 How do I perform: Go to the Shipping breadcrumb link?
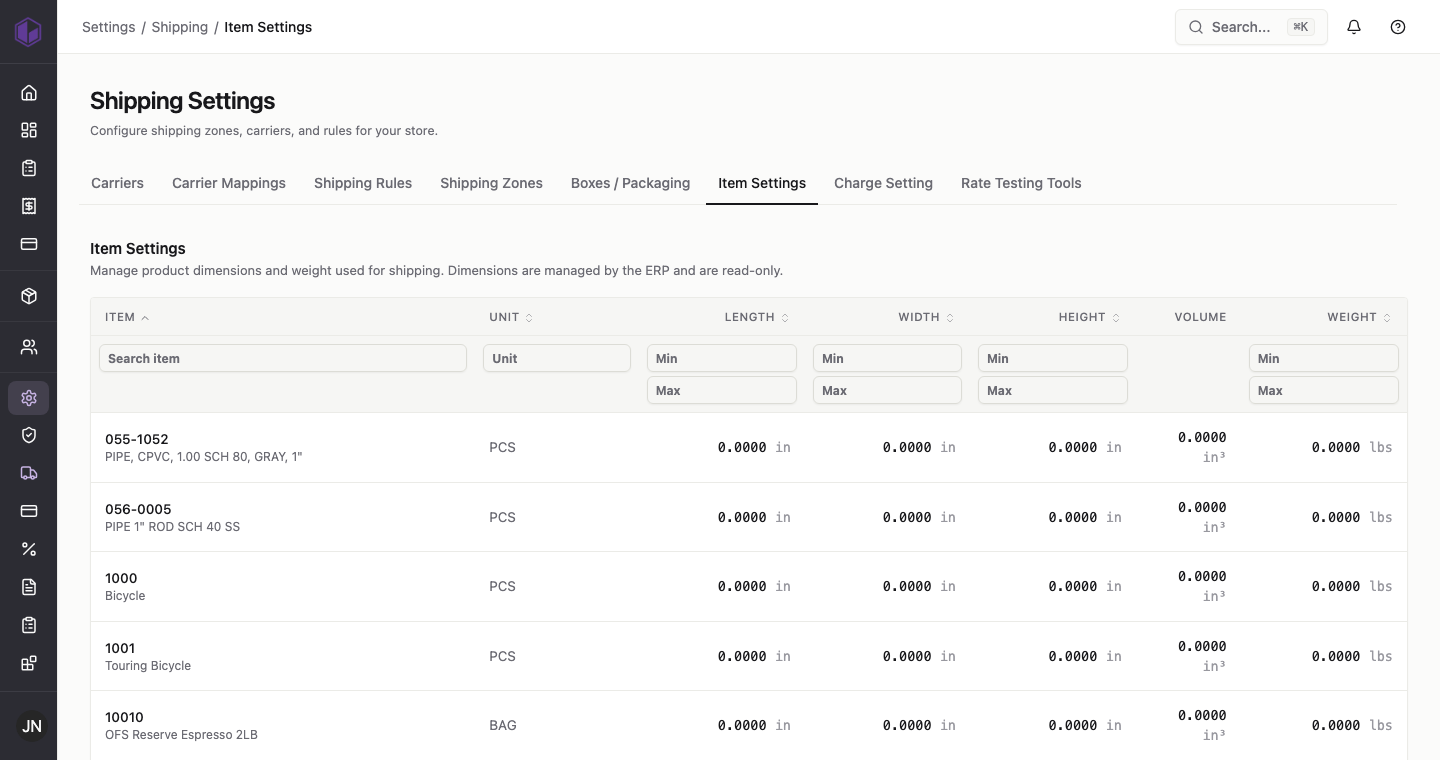[x=180, y=27]
